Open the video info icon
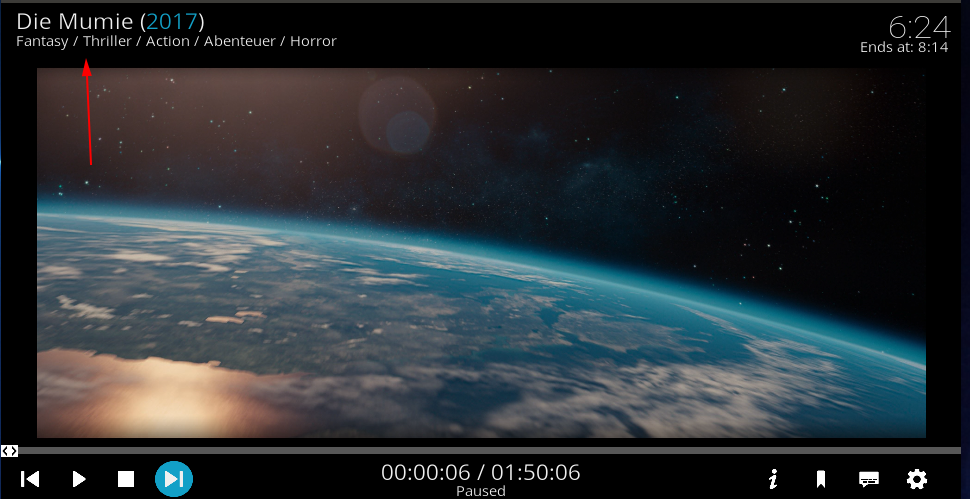 [x=772, y=479]
